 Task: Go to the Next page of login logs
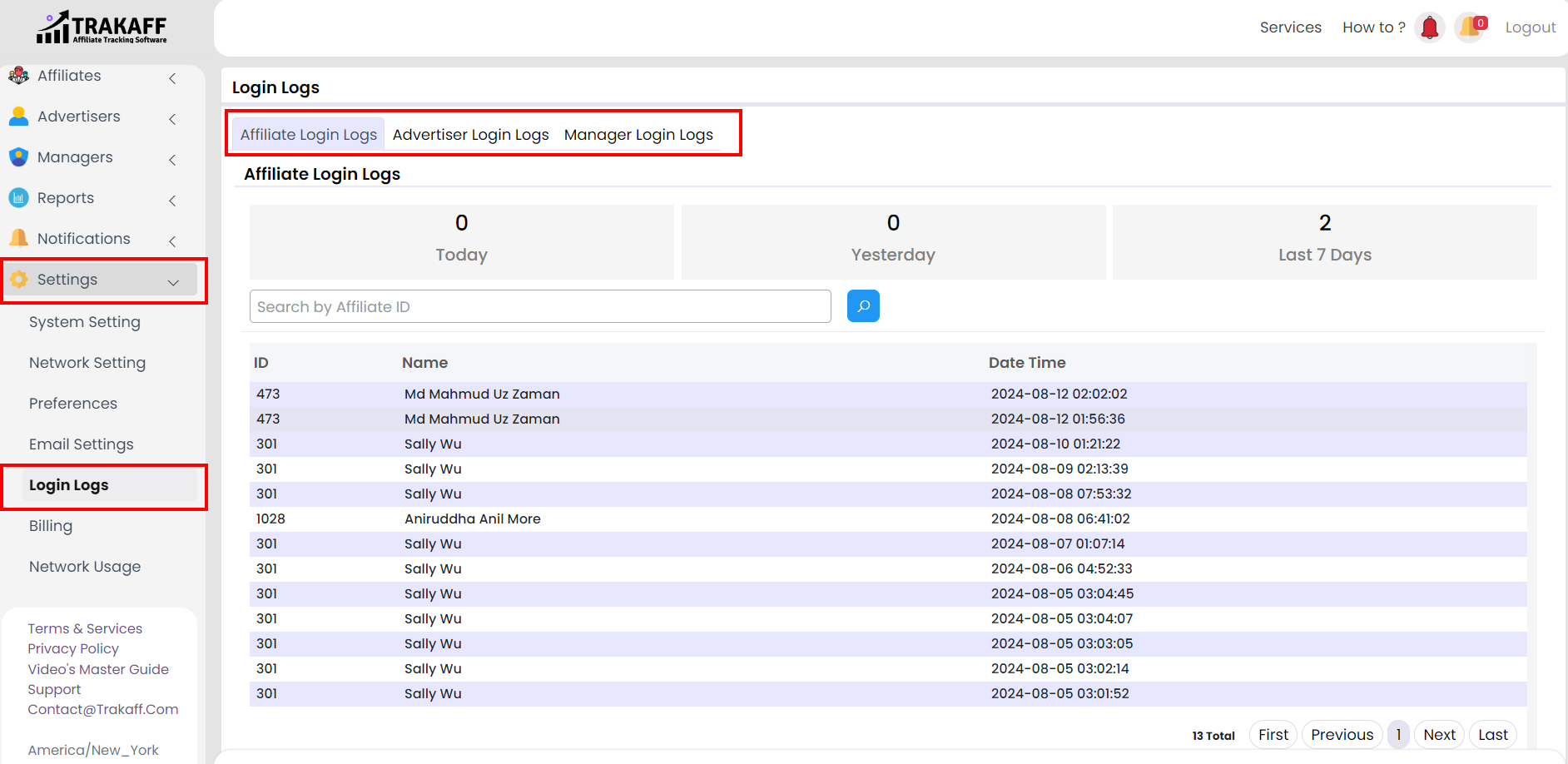[1439, 734]
